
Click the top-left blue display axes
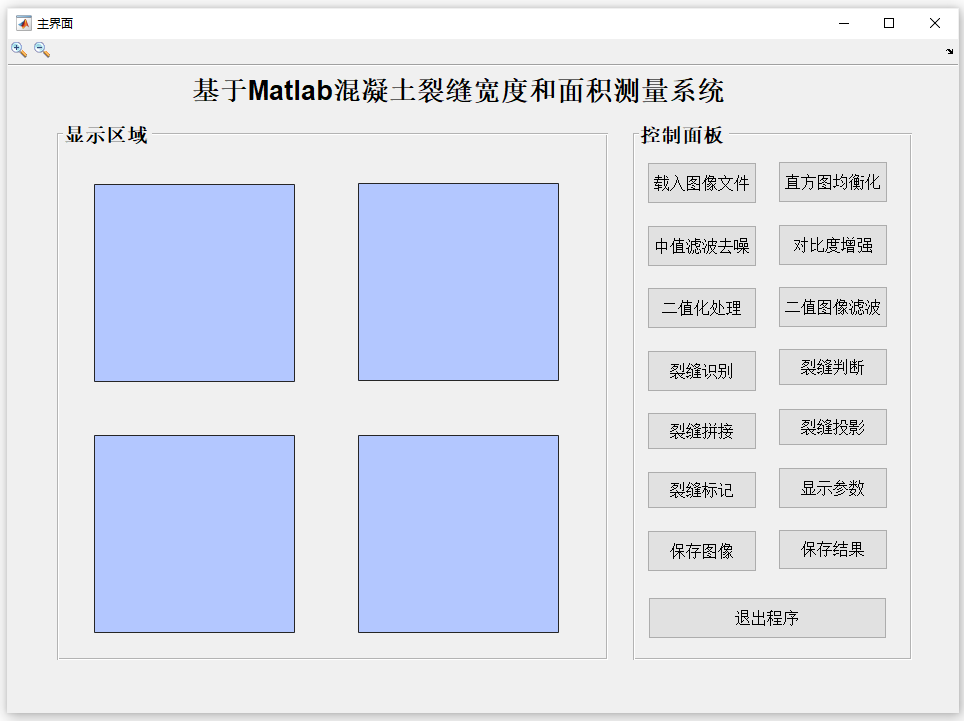tap(194, 283)
